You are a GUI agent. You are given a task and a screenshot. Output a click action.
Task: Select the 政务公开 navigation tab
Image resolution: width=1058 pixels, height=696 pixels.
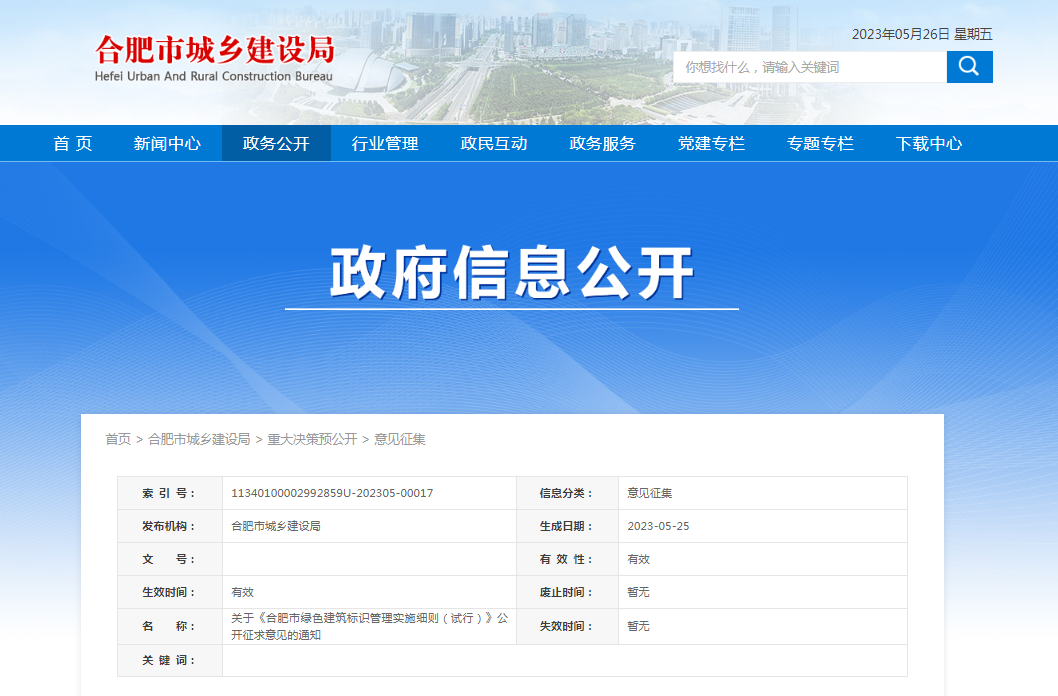(x=276, y=143)
